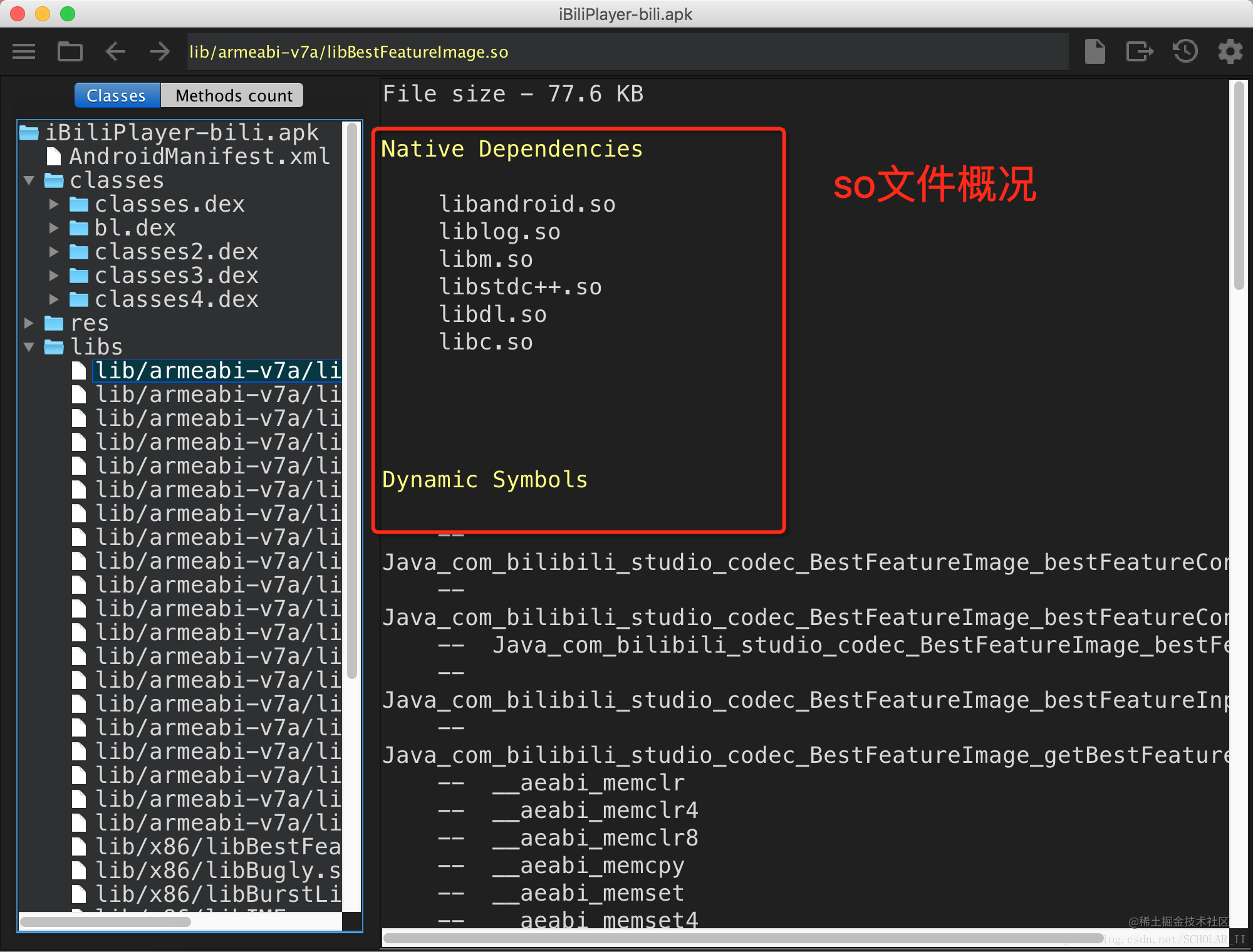This screenshot has height=952, width=1253.
Task: Click the back navigation arrow icon
Action: [117, 51]
